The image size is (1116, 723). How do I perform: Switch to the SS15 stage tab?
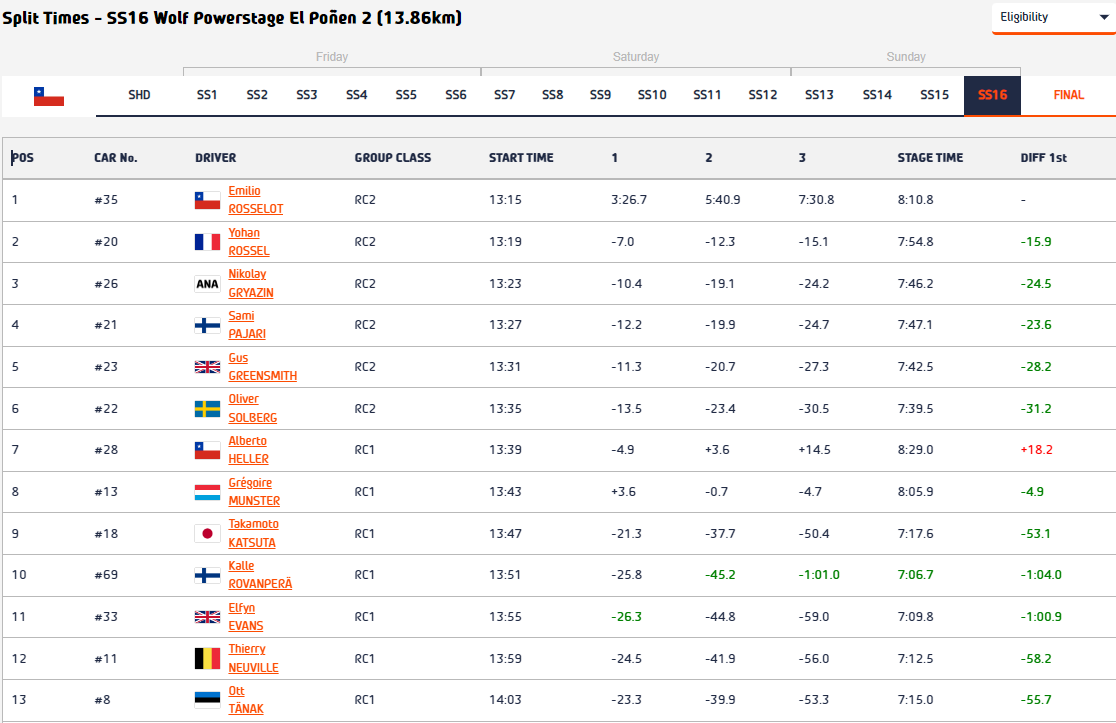[935, 95]
